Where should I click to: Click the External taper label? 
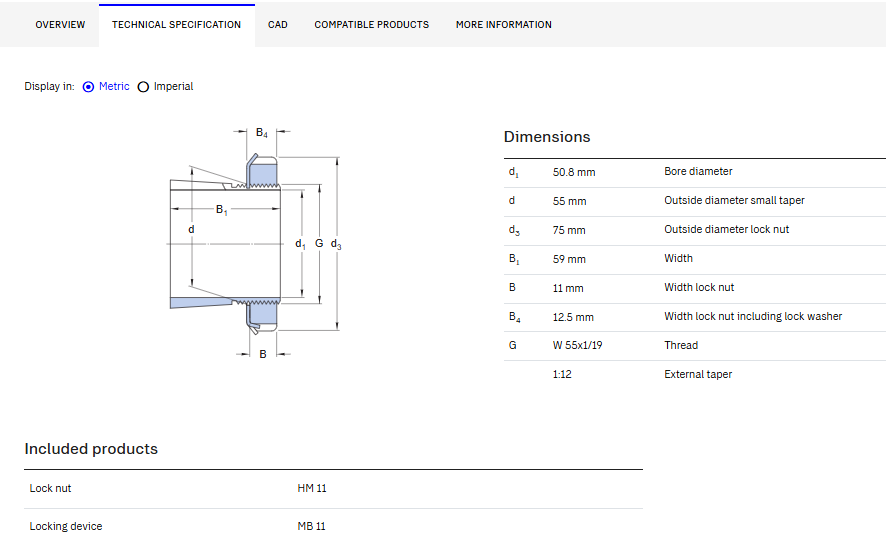click(698, 374)
